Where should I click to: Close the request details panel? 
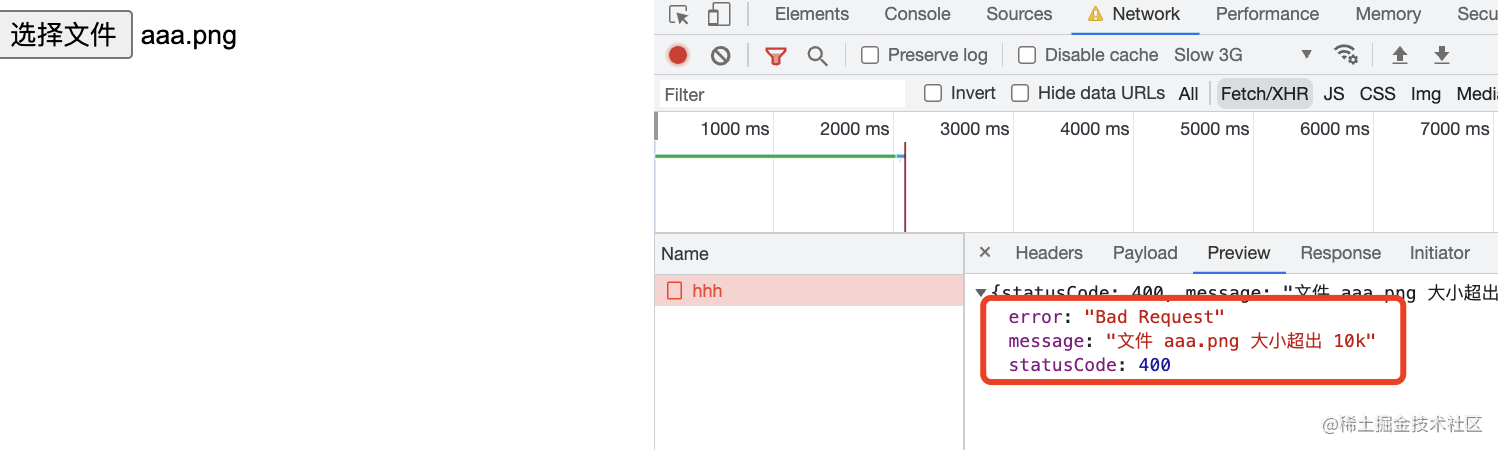point(985,253)
